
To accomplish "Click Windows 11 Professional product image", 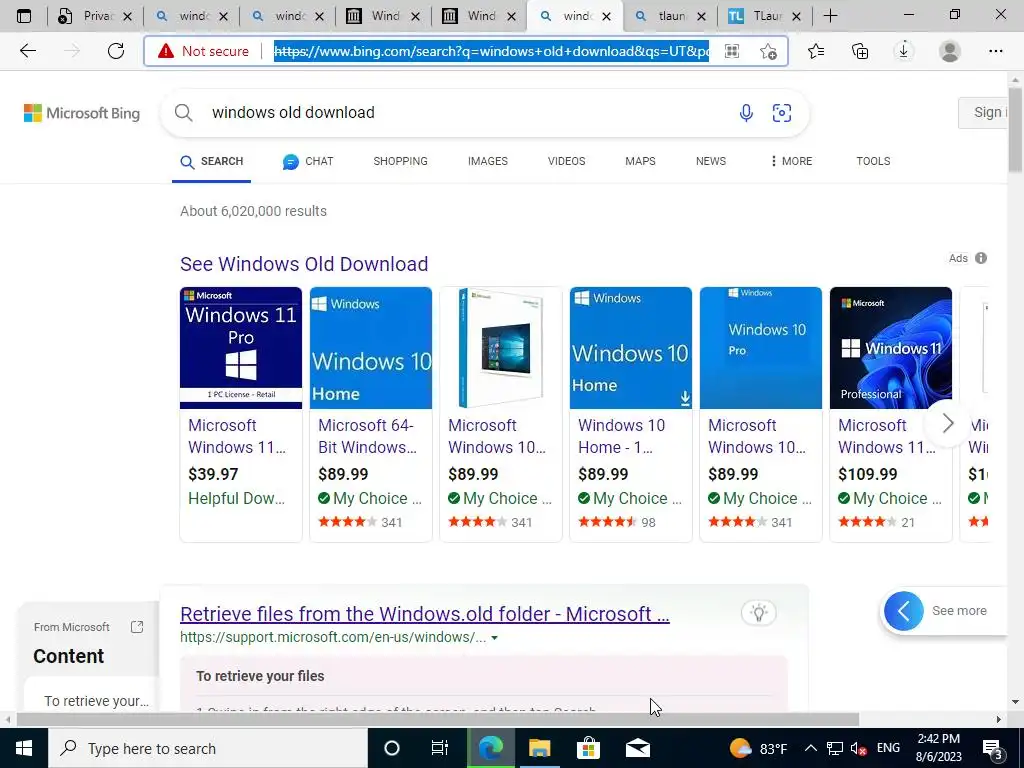I will [891, 348].
